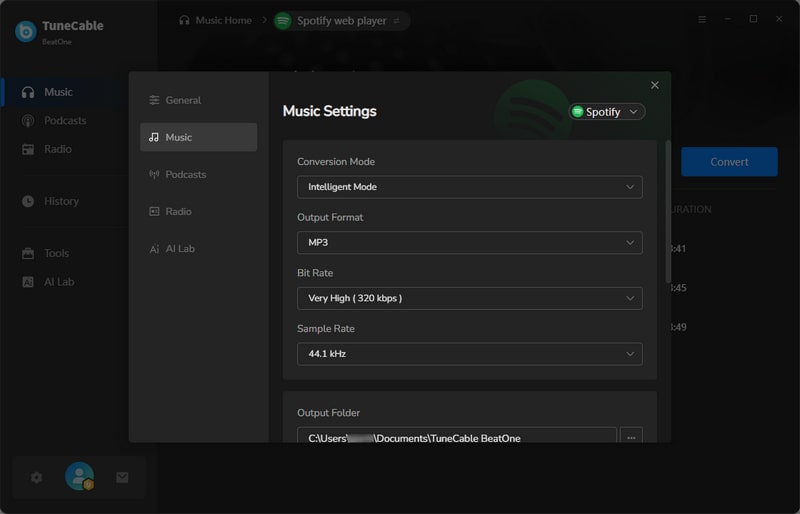Viewport: 800px width, 514px height.
Task: Click swap icon next to Spotify web player
Action: [x=396, y=20]
